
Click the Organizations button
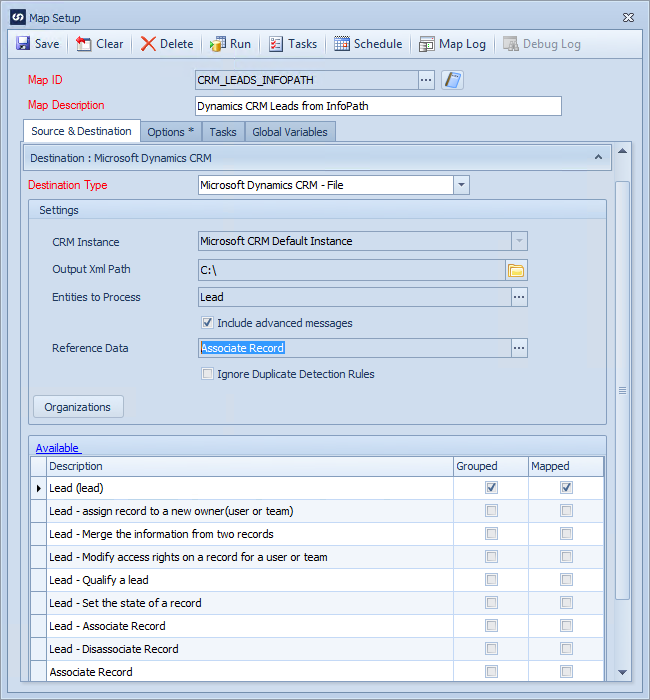78,407
